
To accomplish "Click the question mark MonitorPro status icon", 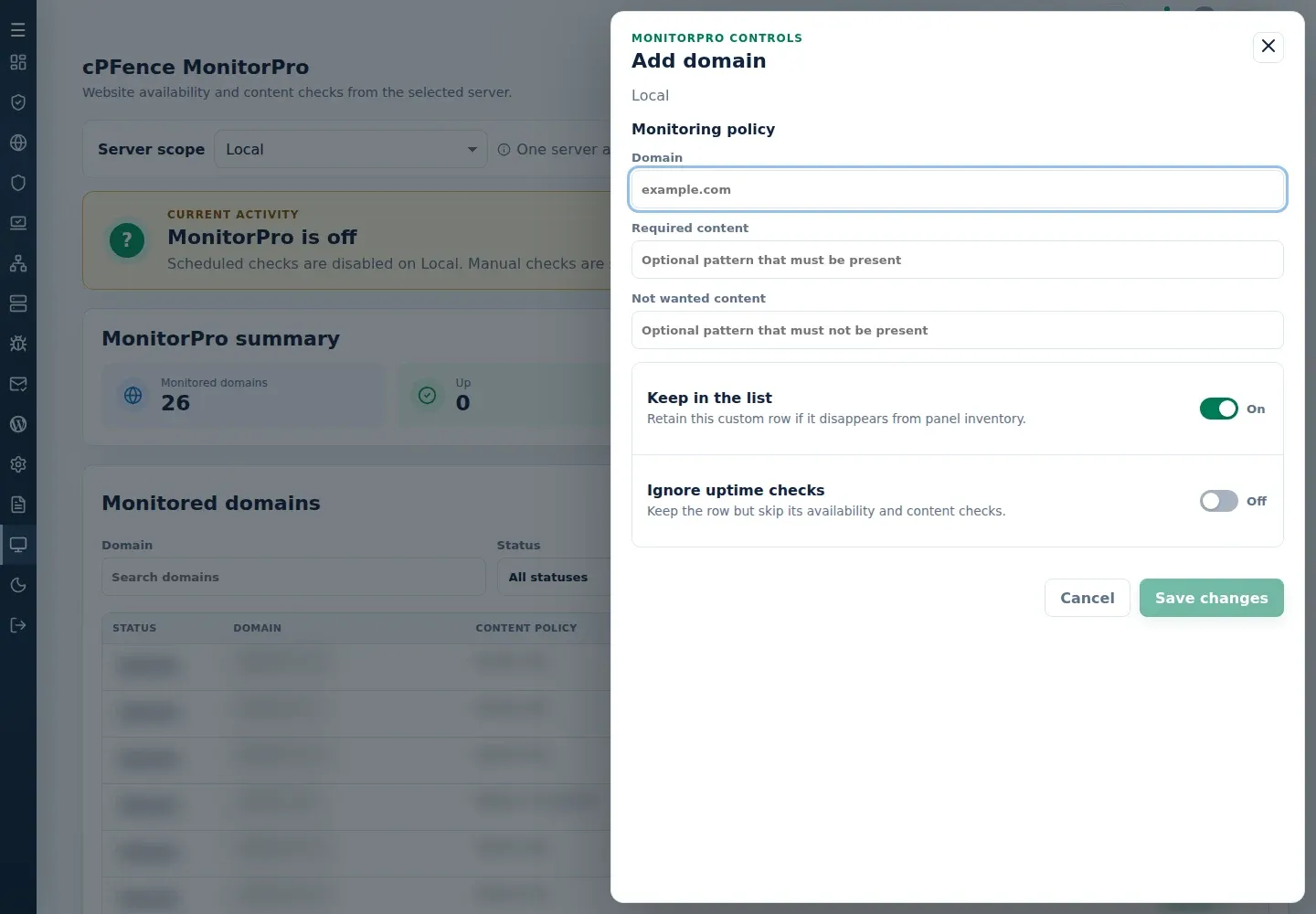I will coord(127,240).
